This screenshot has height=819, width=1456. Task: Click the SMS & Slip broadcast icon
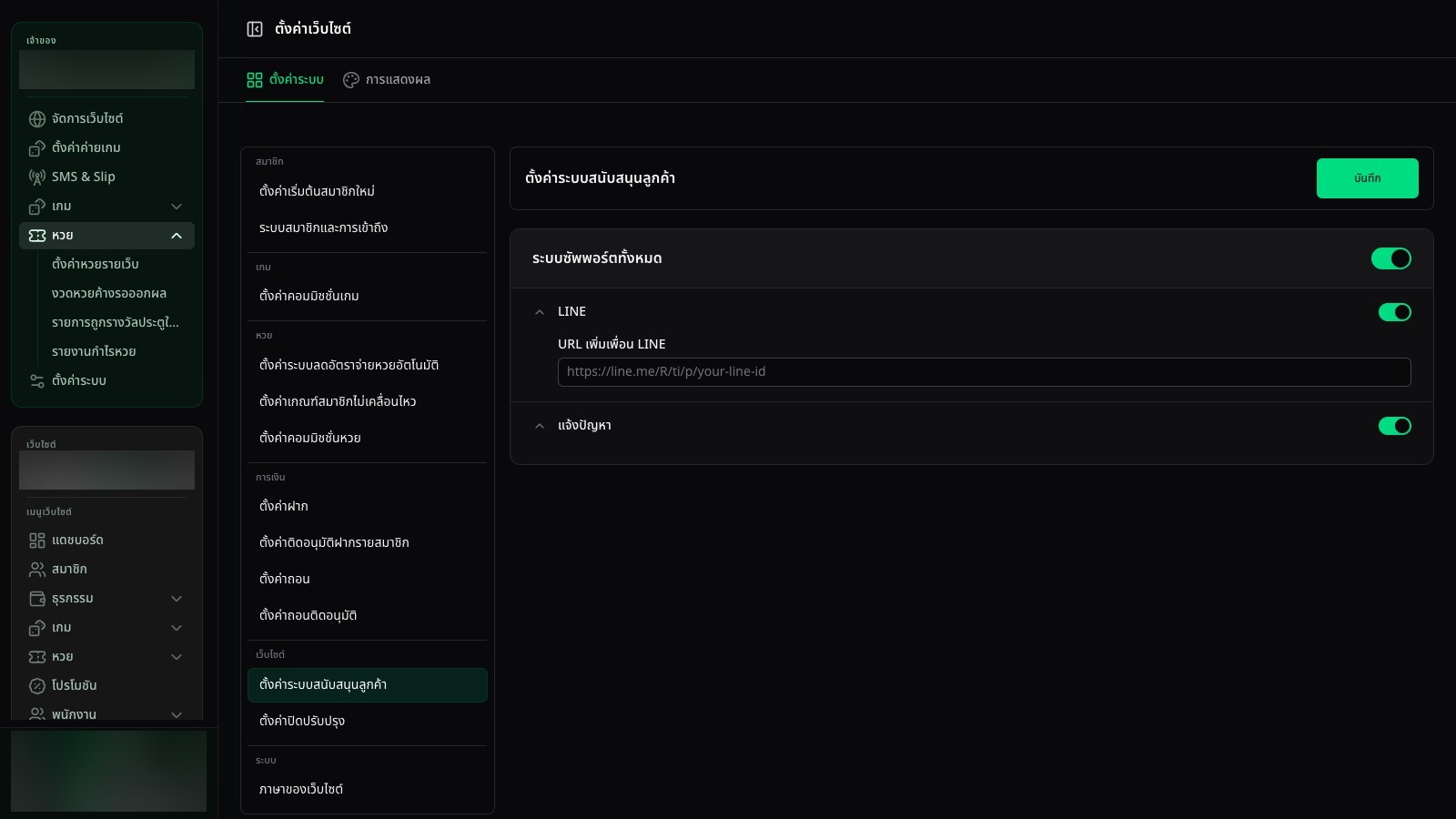pos(37,177)
